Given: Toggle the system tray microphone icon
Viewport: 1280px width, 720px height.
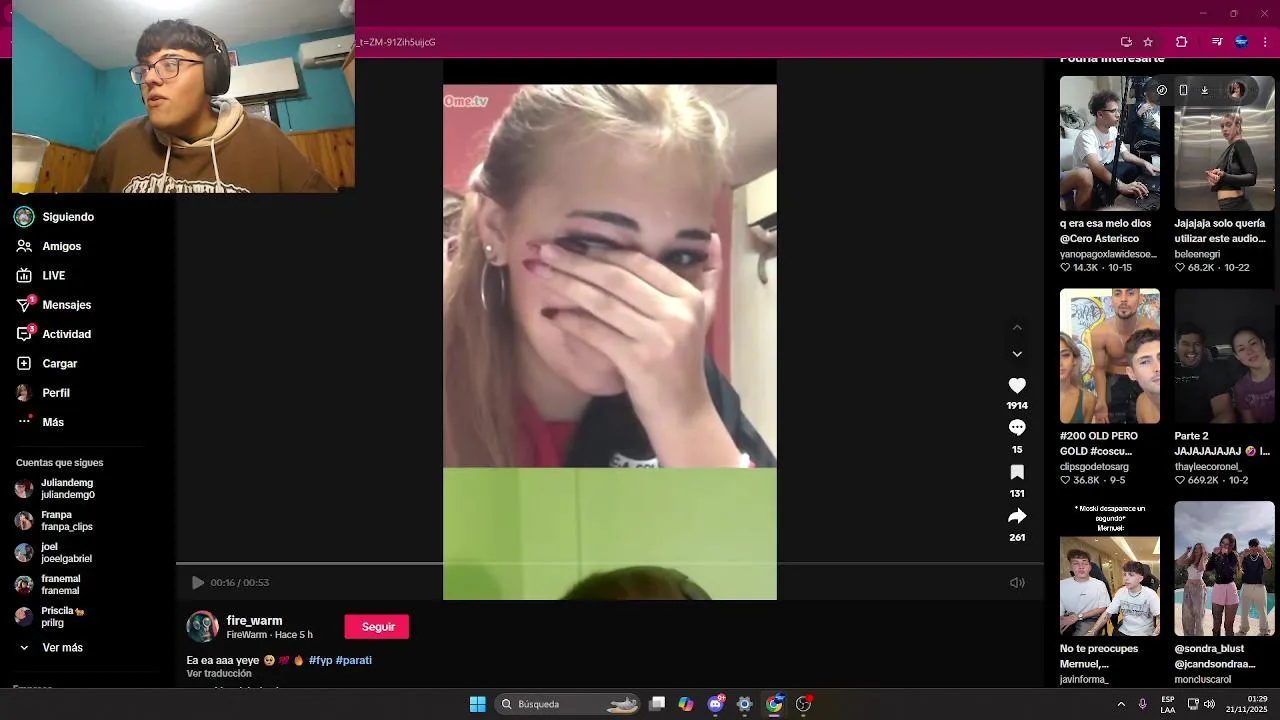Looking at the screenshot, I should (x=1142, y=704).
